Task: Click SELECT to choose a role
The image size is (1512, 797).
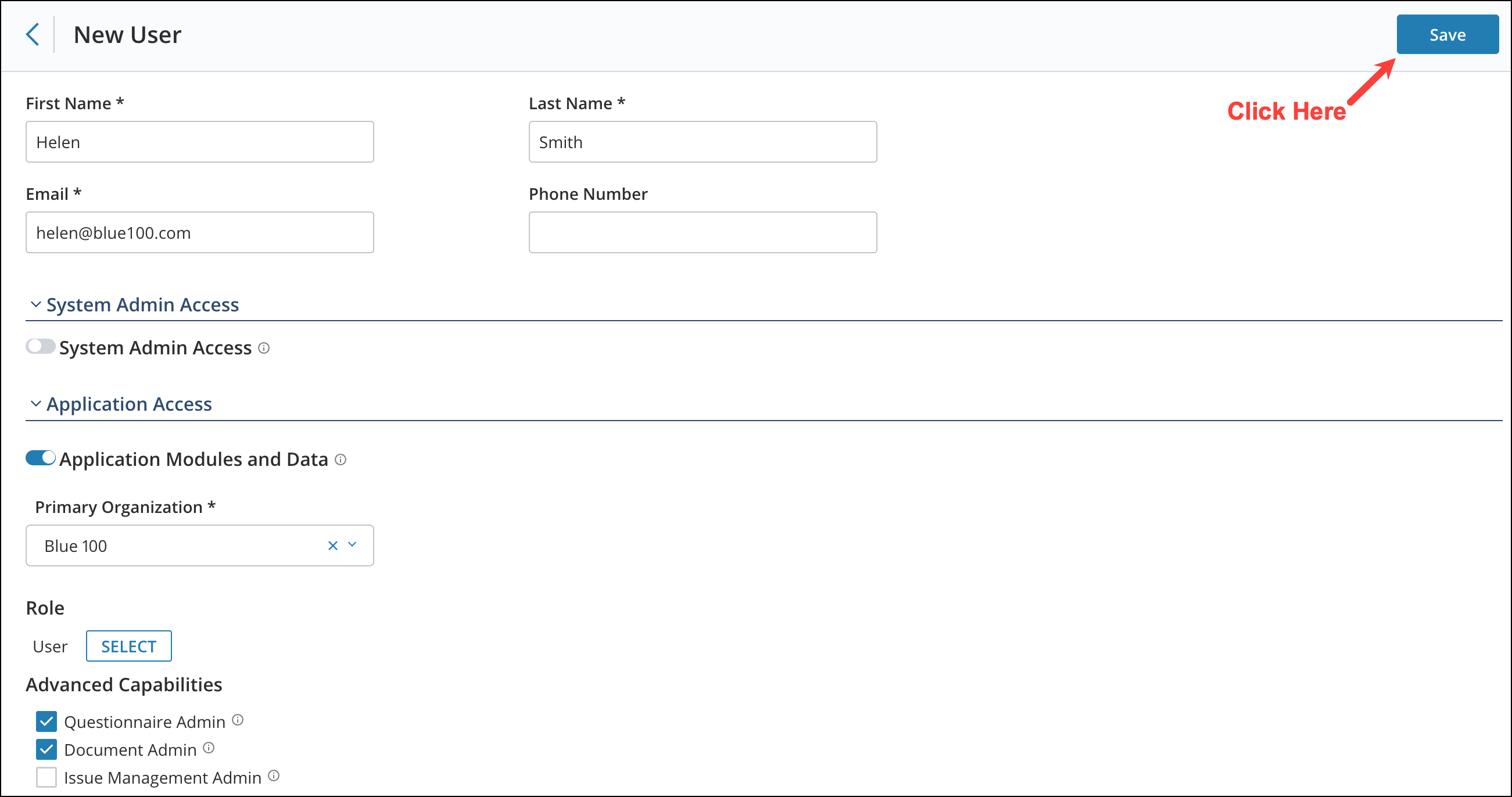Action: coord(128,645)
